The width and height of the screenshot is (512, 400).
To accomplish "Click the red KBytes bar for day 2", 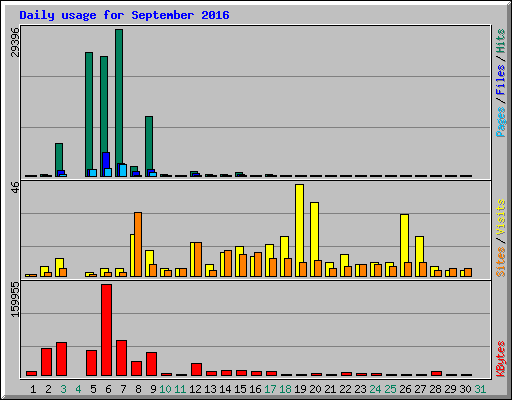I will (x=47, y=362).
